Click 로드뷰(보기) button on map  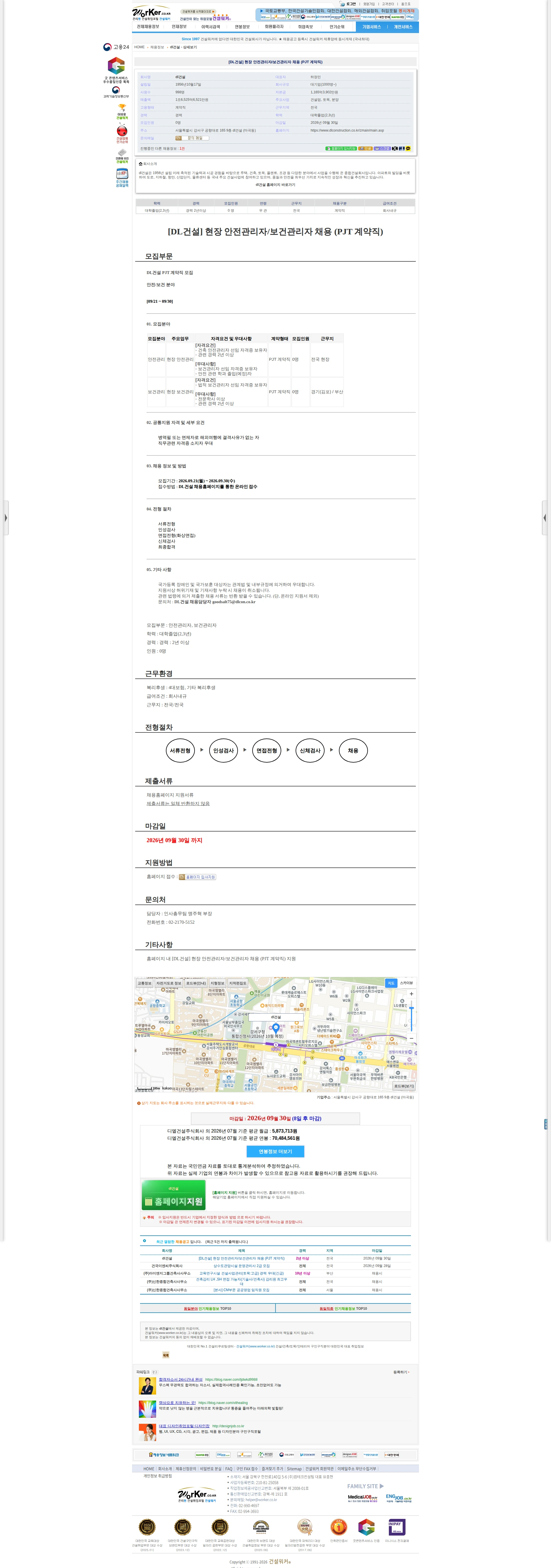[404, 1086]
